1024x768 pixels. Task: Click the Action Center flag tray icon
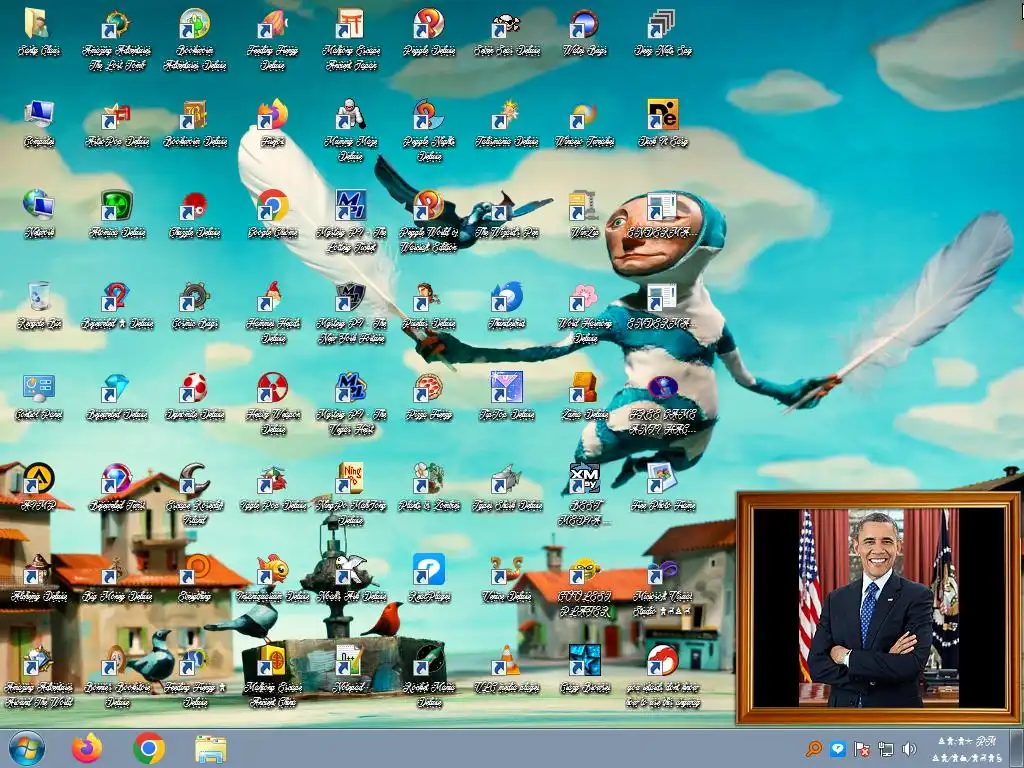(862, 748)
